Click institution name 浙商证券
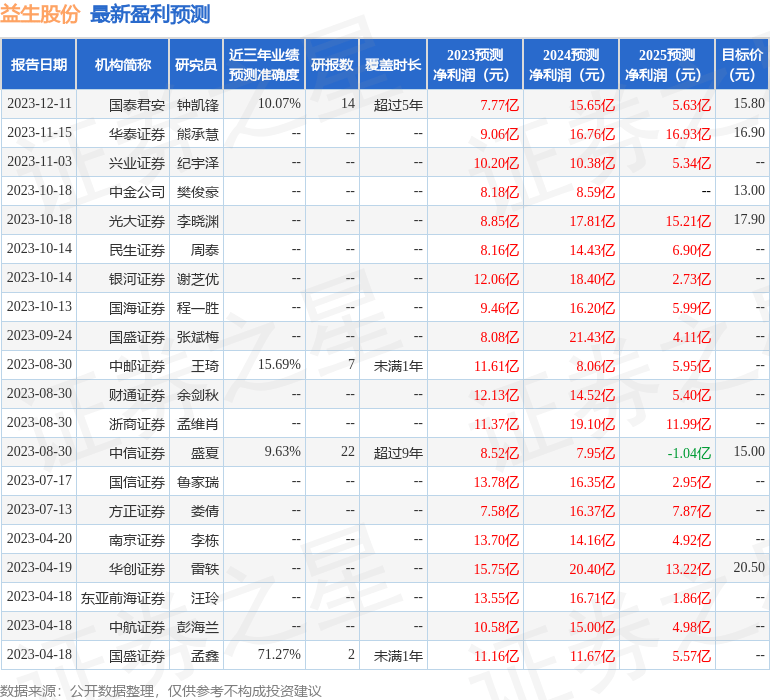The height and width of the screenshot is (700, 770). (137, 423)
